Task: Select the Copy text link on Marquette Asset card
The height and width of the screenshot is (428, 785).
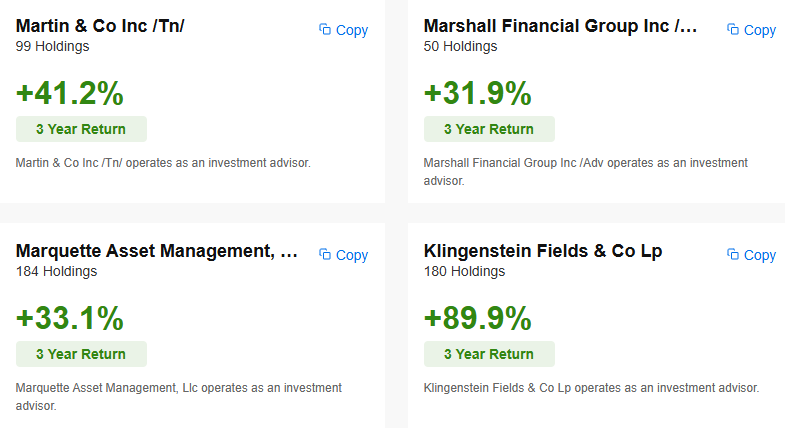Action: (352, 255)
